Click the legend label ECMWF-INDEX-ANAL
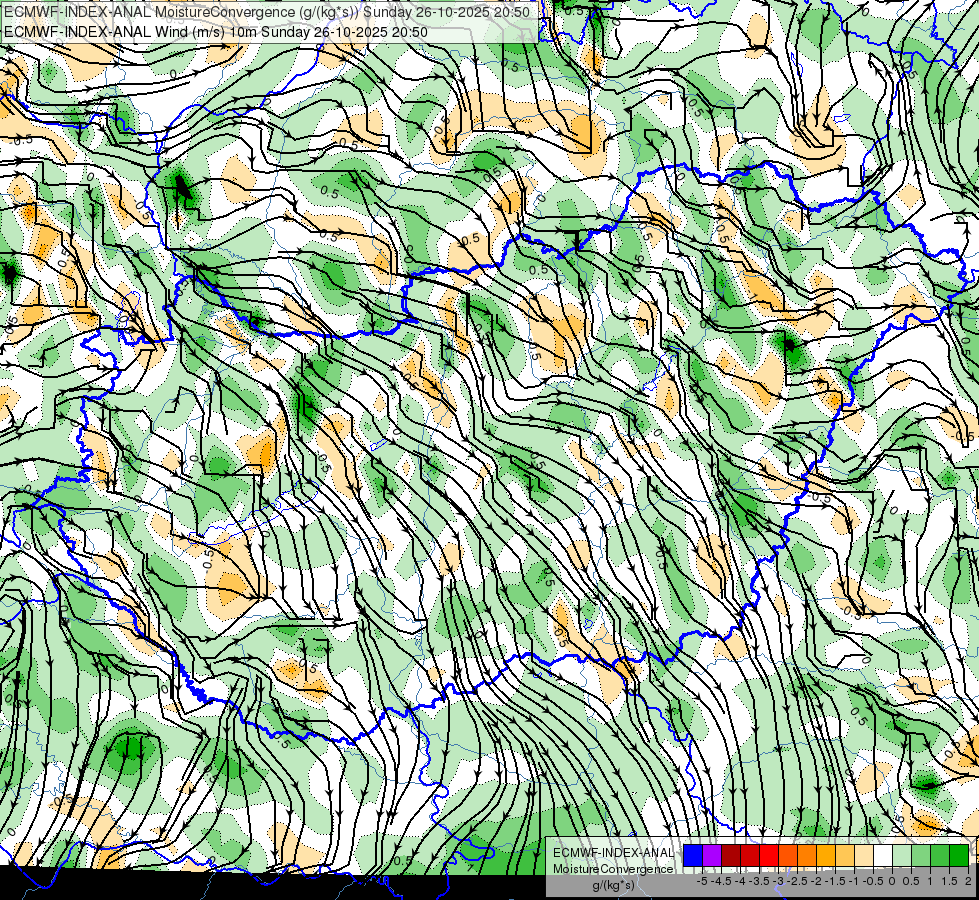979x900 pixels. 614,853
